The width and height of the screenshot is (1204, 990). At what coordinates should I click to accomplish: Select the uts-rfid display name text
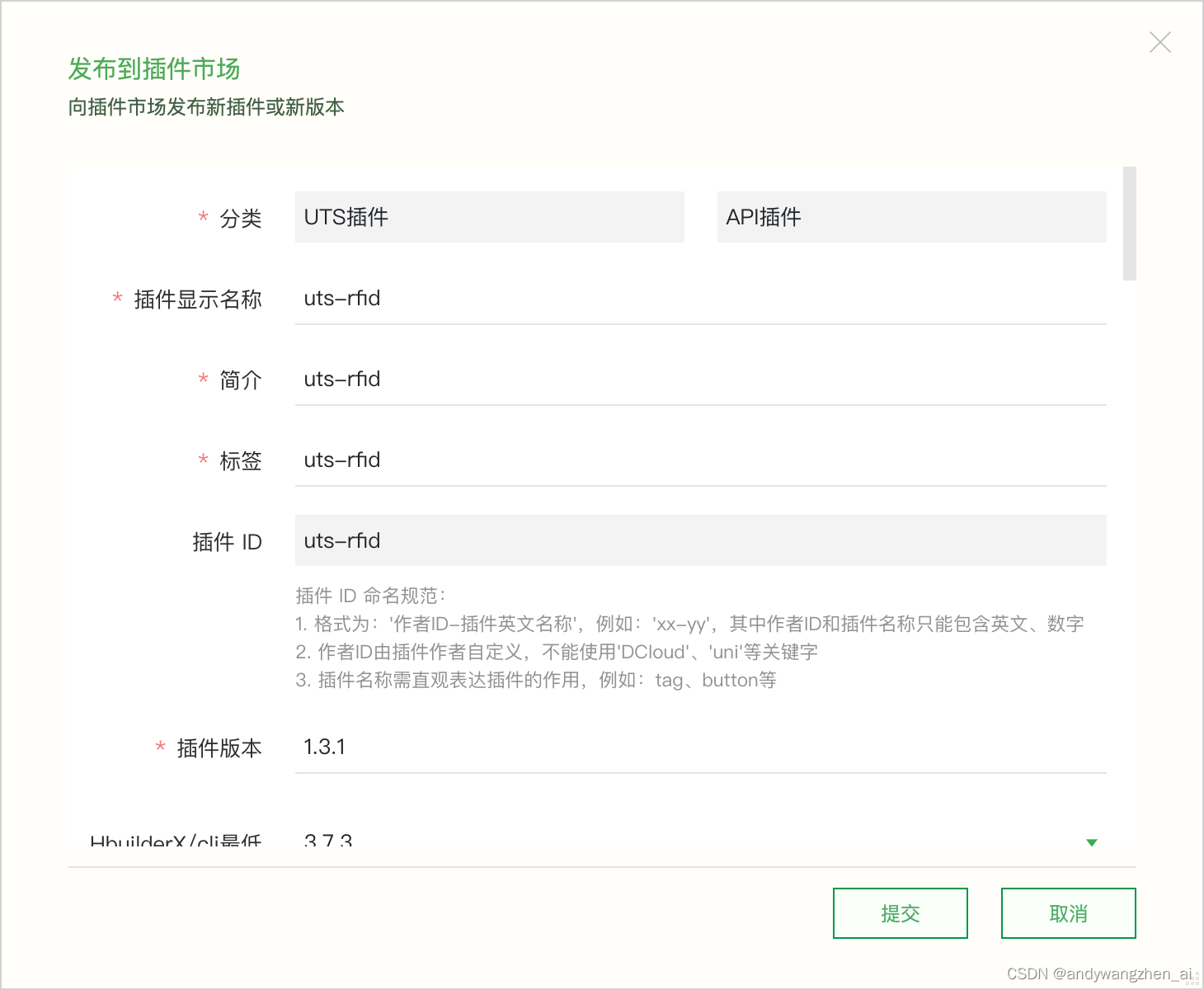pos(341,298)
